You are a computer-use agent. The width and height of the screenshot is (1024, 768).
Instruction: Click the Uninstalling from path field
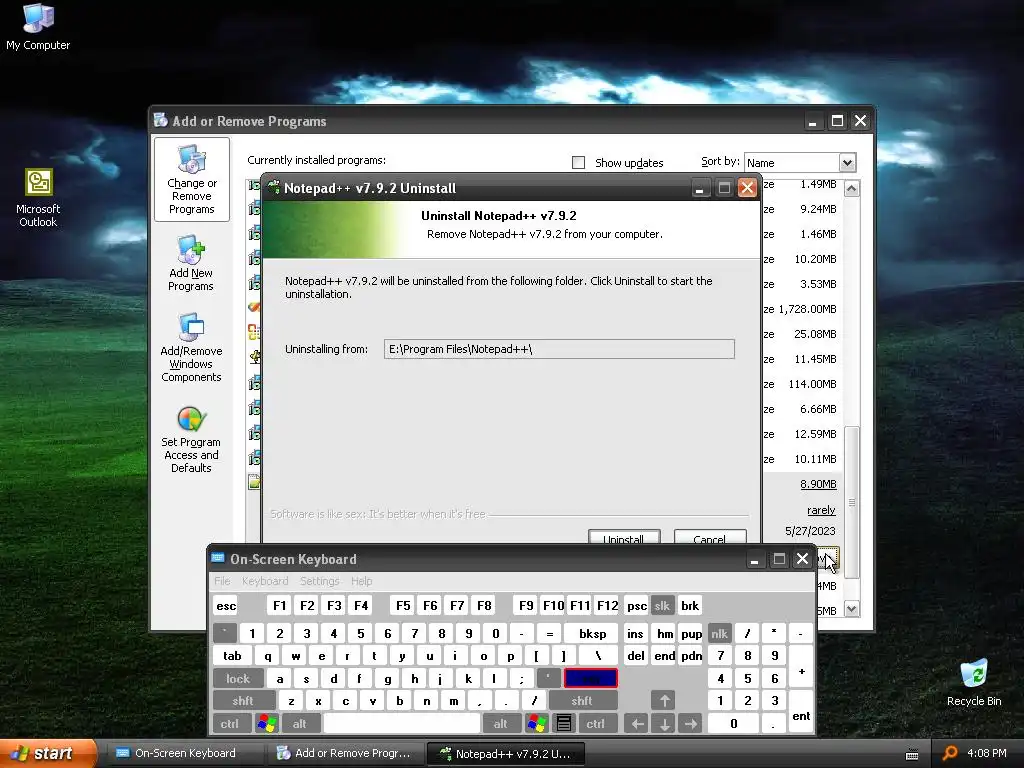[559, 349]
